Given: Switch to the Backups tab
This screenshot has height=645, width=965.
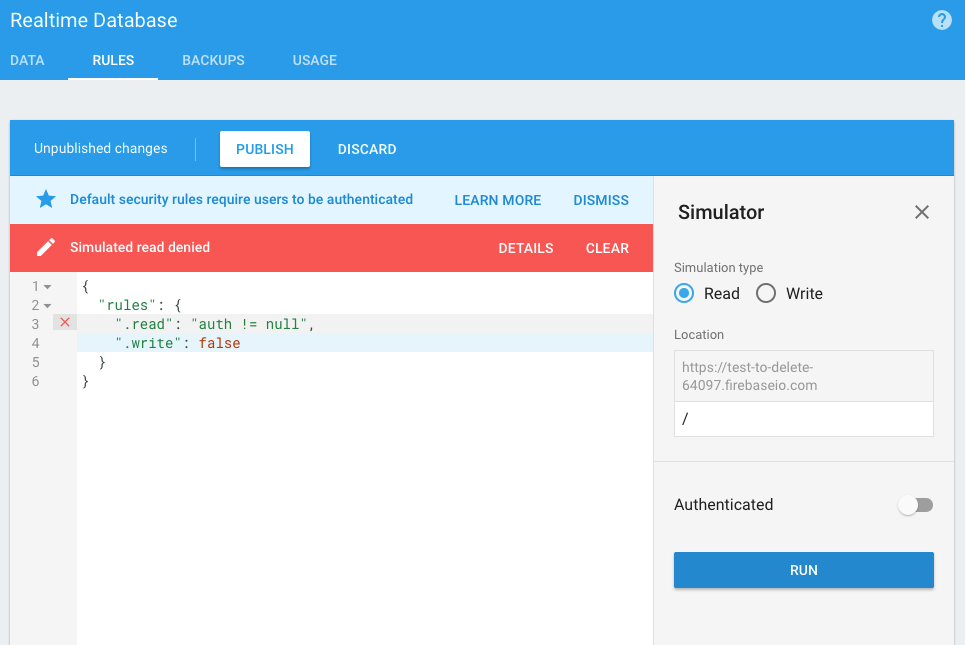Looking at the screenshot, I should [x=213, y=60].
